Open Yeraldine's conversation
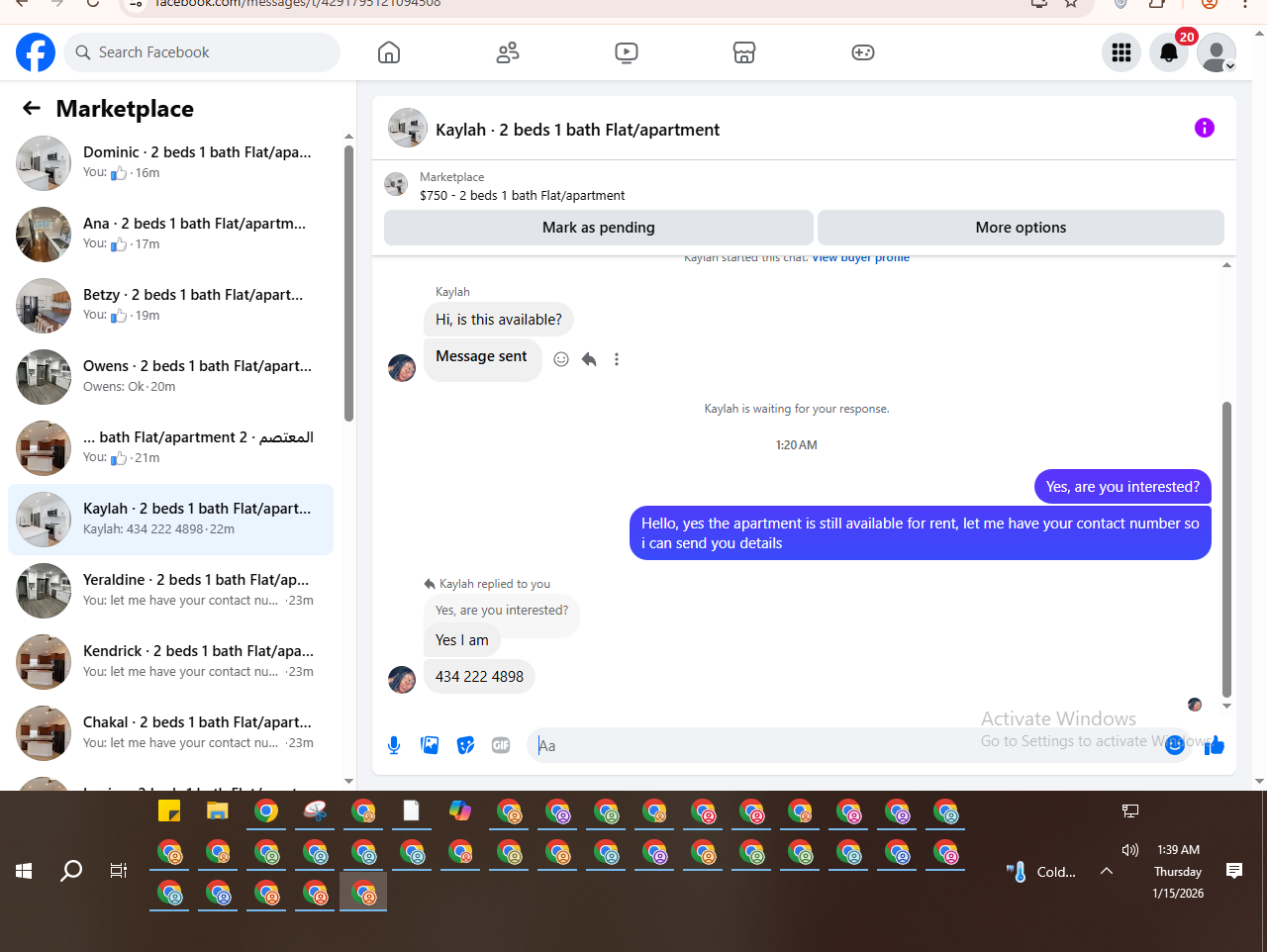Image resolution: width=1267 pixels, height=952 pixels. click(170, 591)
